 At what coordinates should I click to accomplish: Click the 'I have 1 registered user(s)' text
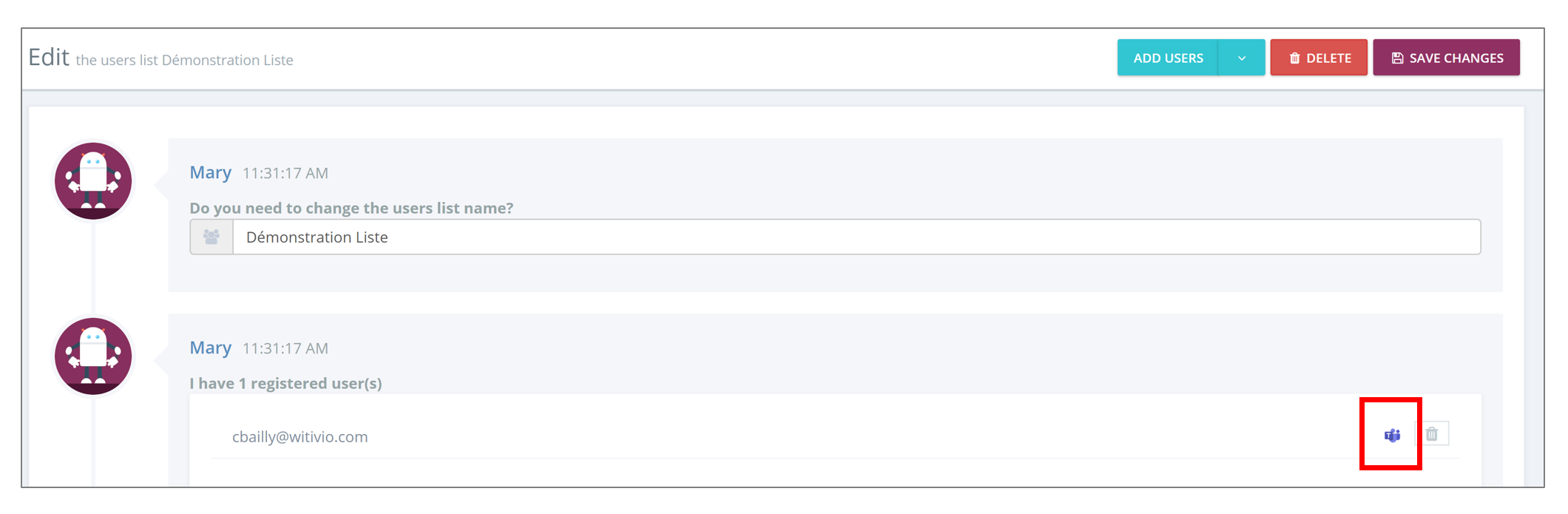(x=285, y=383)
